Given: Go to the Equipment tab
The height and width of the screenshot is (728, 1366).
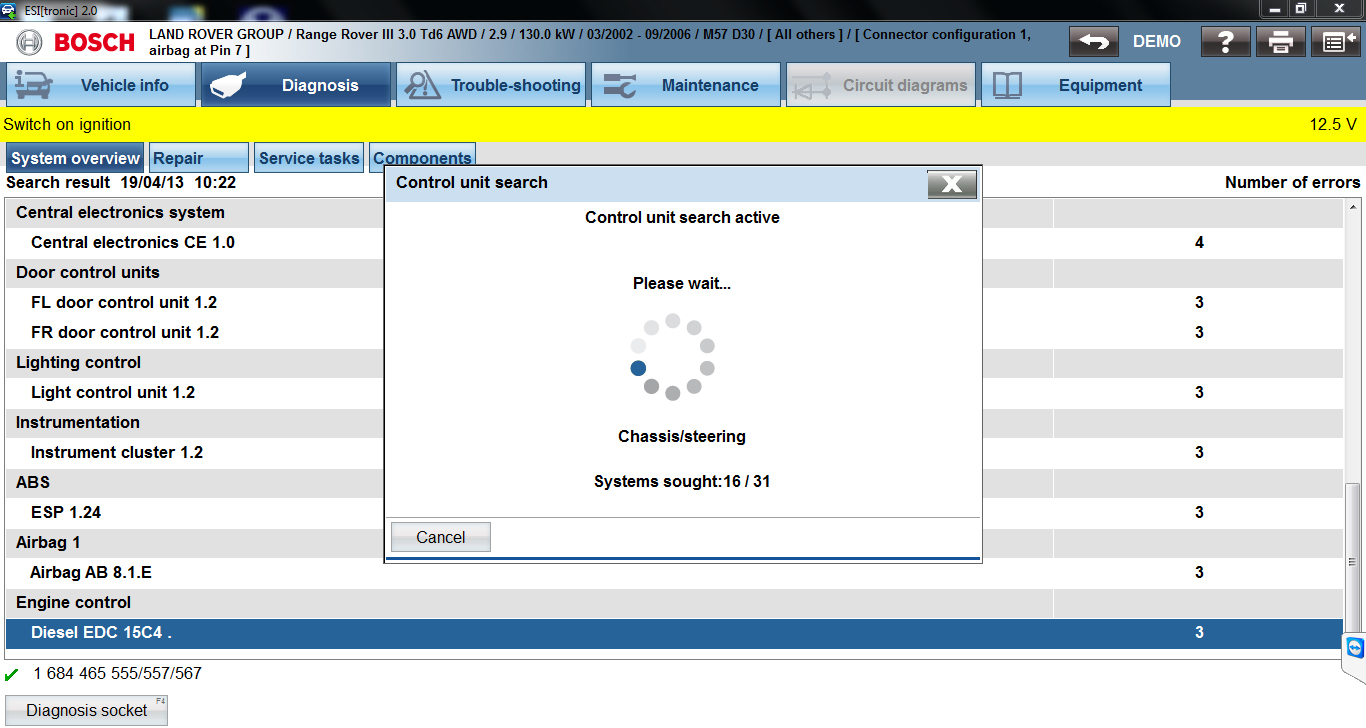Looking at the screenshot, I should [1076, 85].
